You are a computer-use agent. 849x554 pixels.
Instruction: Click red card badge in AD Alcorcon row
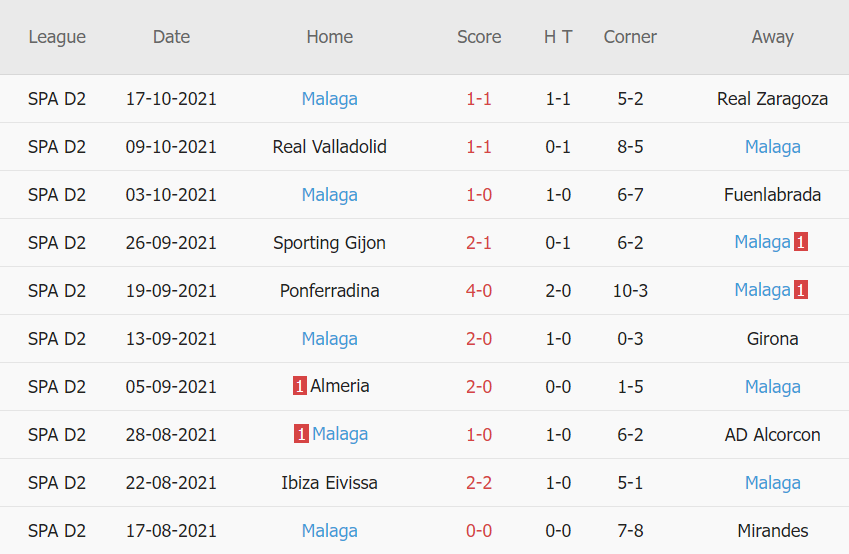click(301, 434)
